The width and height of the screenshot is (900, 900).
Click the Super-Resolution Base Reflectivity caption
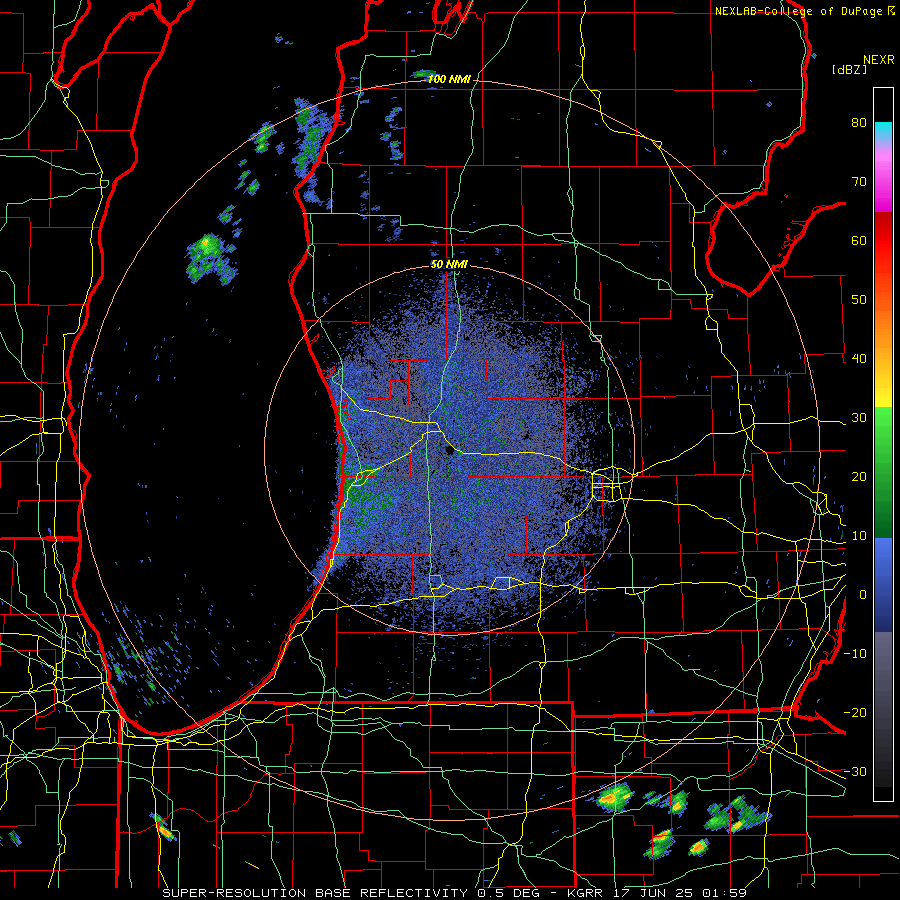pos(455,893)
